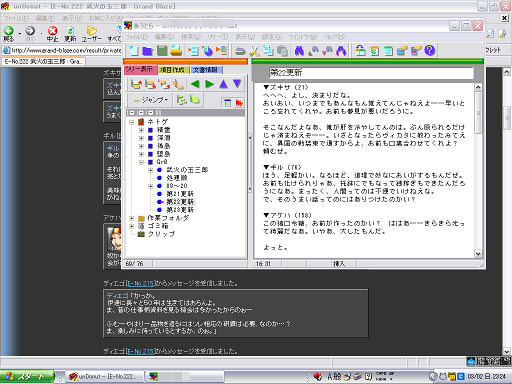512x384 pixels.
Task: Cut selection with the scissors icon
Action: [x=254, y=51]
